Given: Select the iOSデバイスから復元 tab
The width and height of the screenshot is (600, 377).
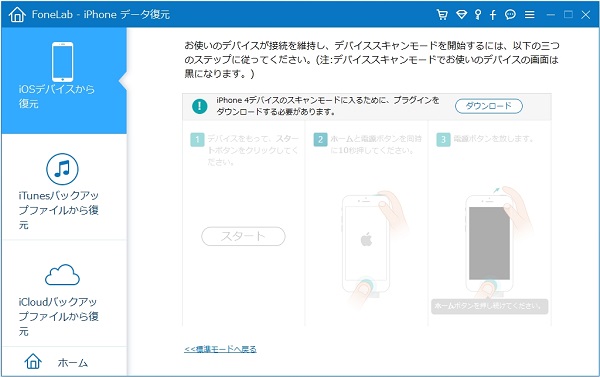Looking at the screenshot, I should [64, 80].
